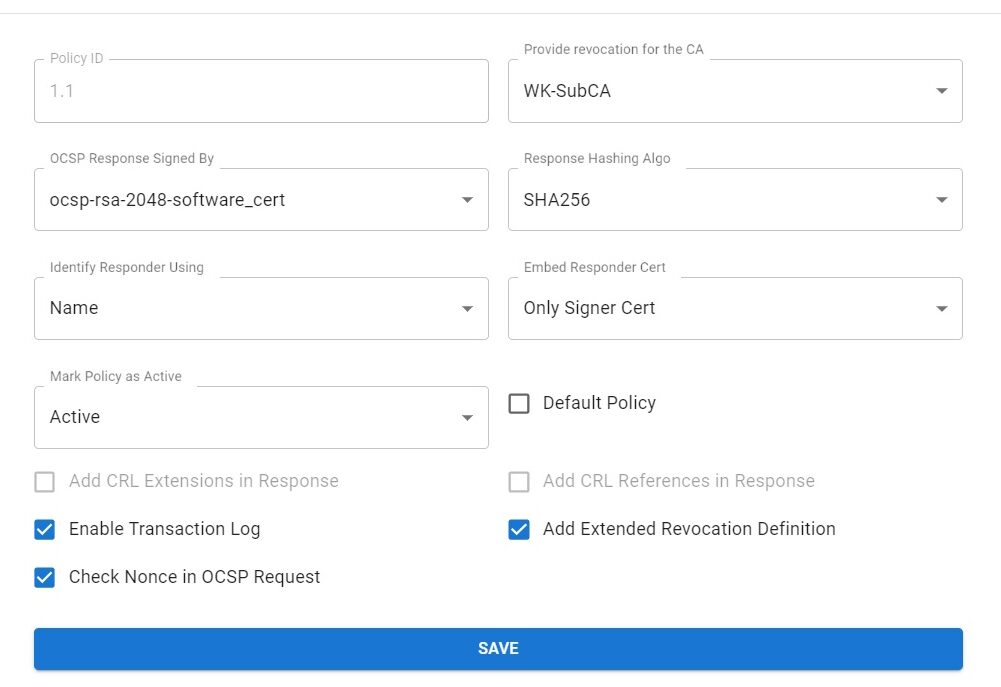Click the chevron icon on Embed Responder Cert
This screenshot has height=687, width=1001.
point(941,308)
